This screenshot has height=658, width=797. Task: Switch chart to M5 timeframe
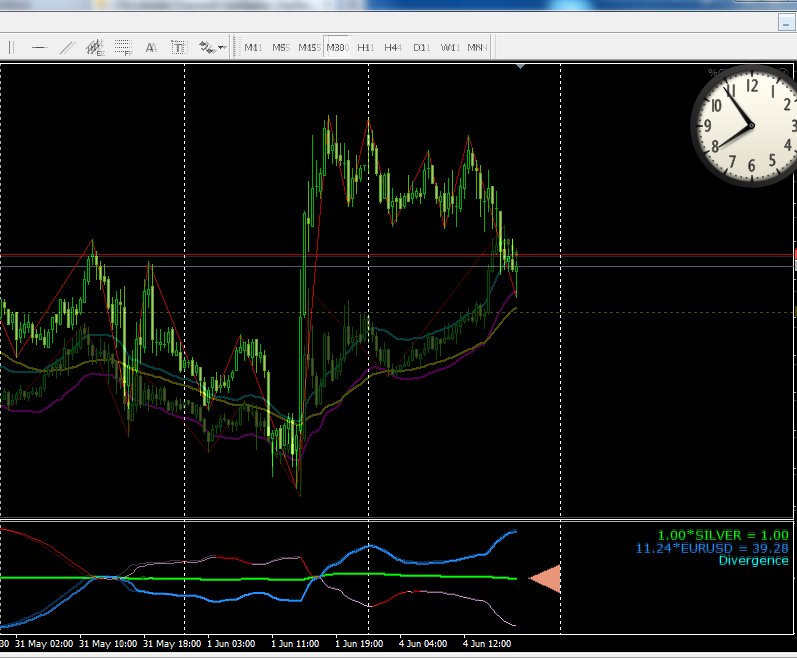[280, 47]
